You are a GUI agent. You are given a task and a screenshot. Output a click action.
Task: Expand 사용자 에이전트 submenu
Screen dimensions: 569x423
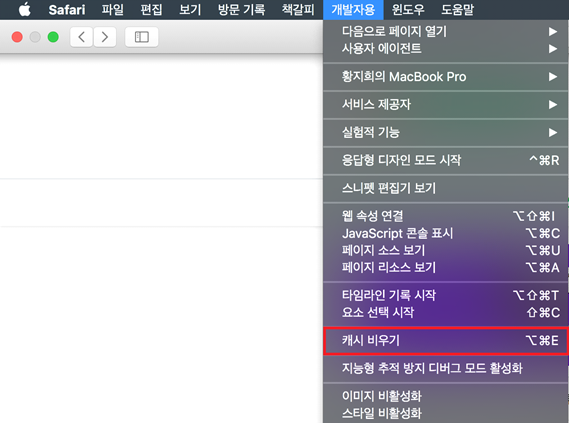tap(445, 49)
